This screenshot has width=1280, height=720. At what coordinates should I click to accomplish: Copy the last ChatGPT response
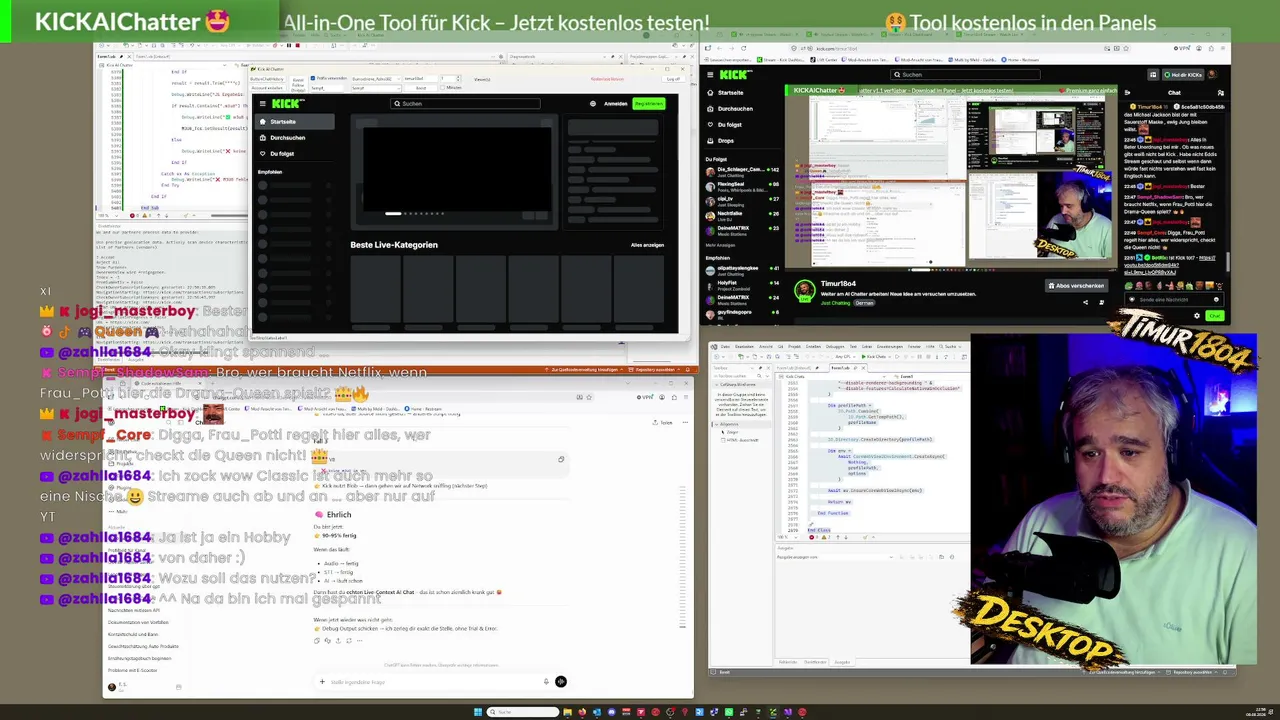pos(317,641)
